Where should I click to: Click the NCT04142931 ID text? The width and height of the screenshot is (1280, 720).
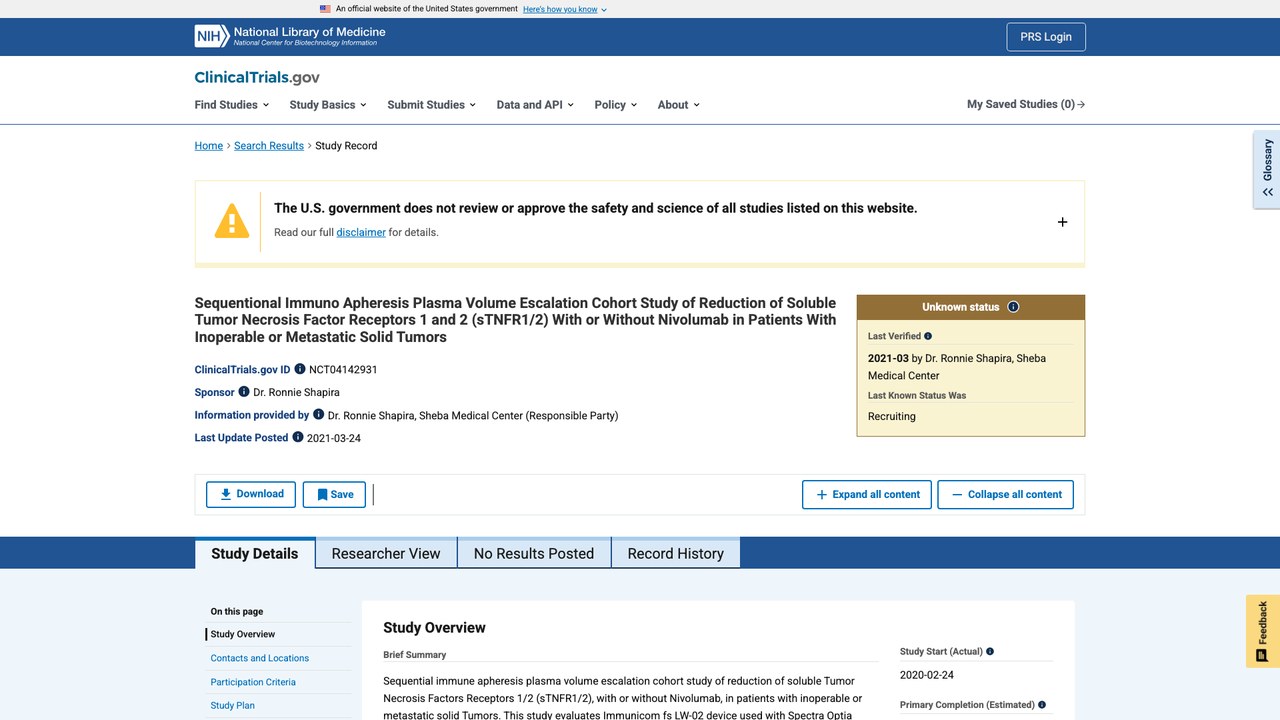343,369
